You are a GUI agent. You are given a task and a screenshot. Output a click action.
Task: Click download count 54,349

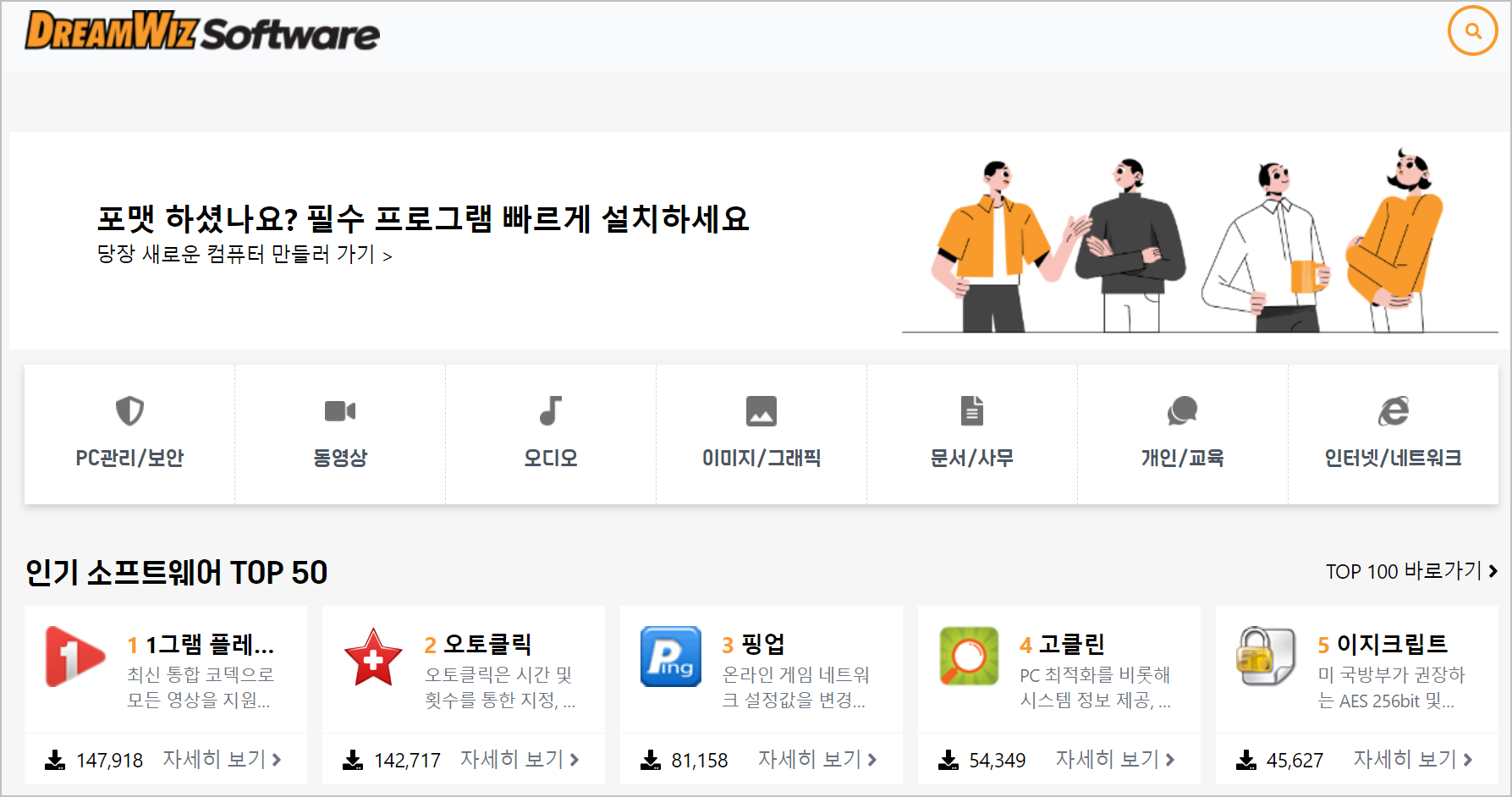(998, 761)
